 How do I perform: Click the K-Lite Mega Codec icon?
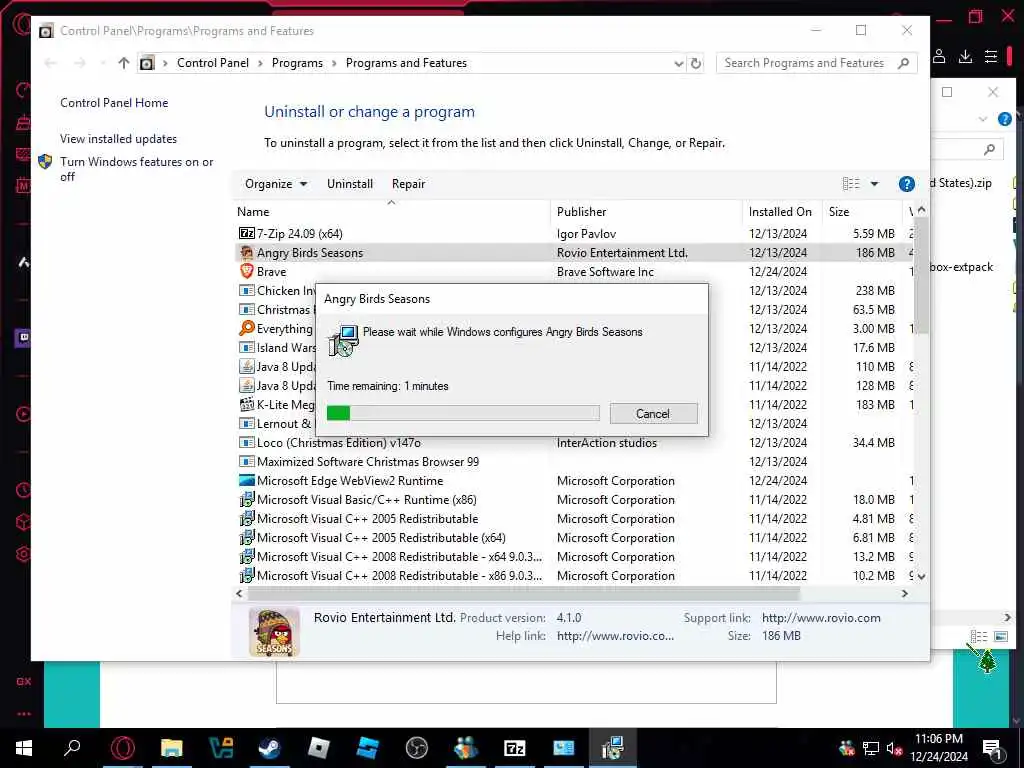tap(247, 404)
